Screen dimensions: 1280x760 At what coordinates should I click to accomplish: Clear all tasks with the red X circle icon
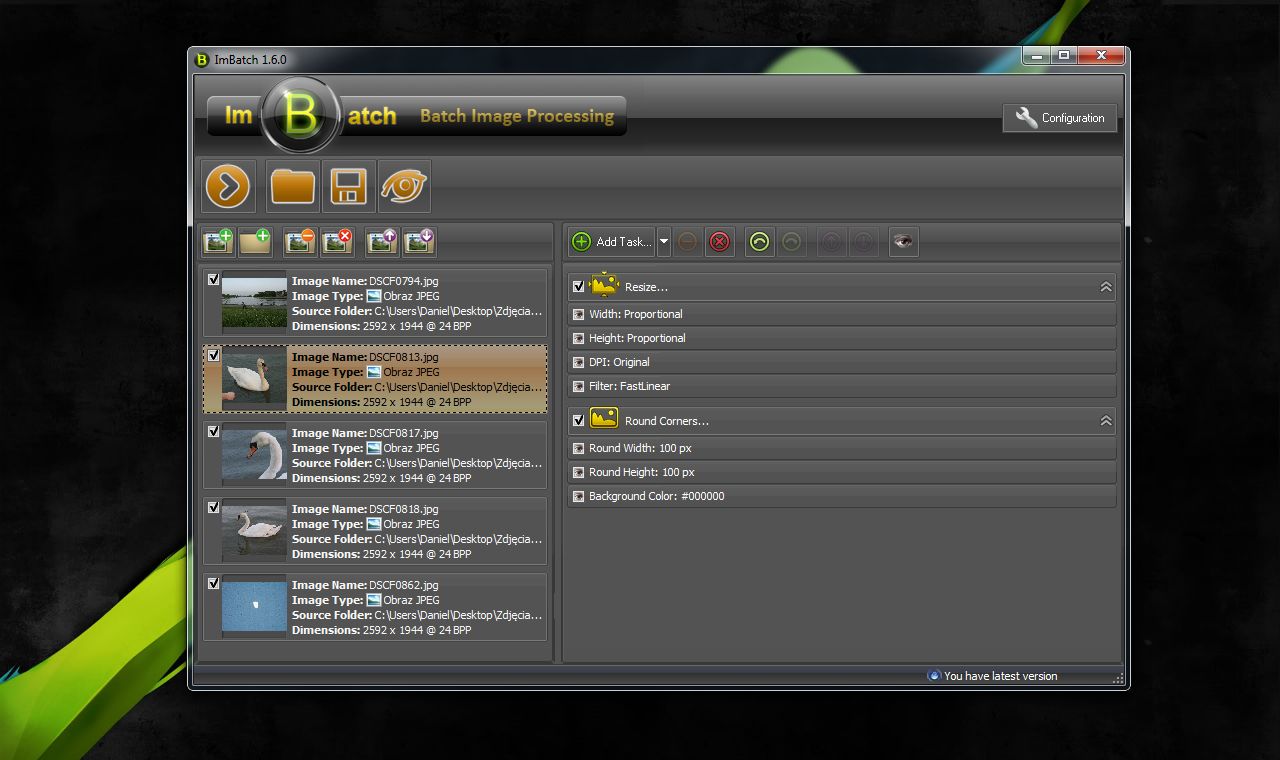pyautogui.click(x=720, y=241)
